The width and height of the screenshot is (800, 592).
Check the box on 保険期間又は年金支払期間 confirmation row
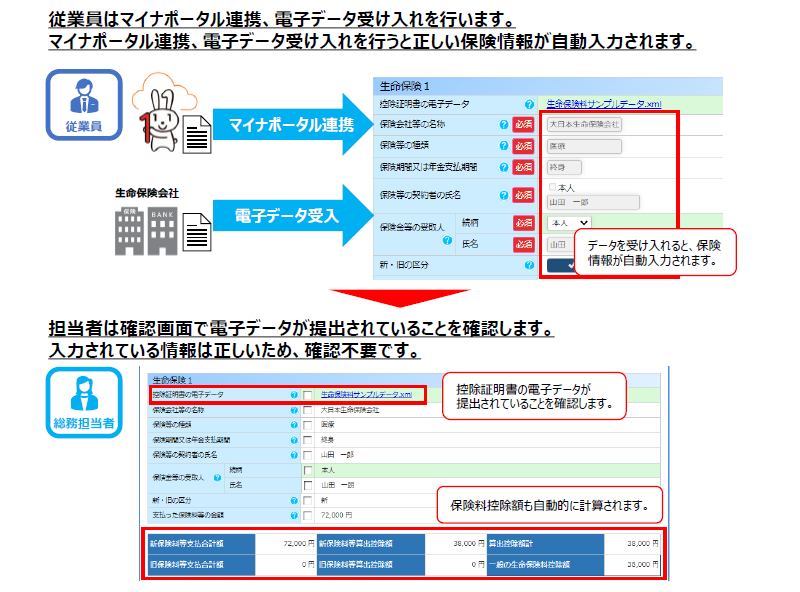pyautogui.click(x=308, y=440)
